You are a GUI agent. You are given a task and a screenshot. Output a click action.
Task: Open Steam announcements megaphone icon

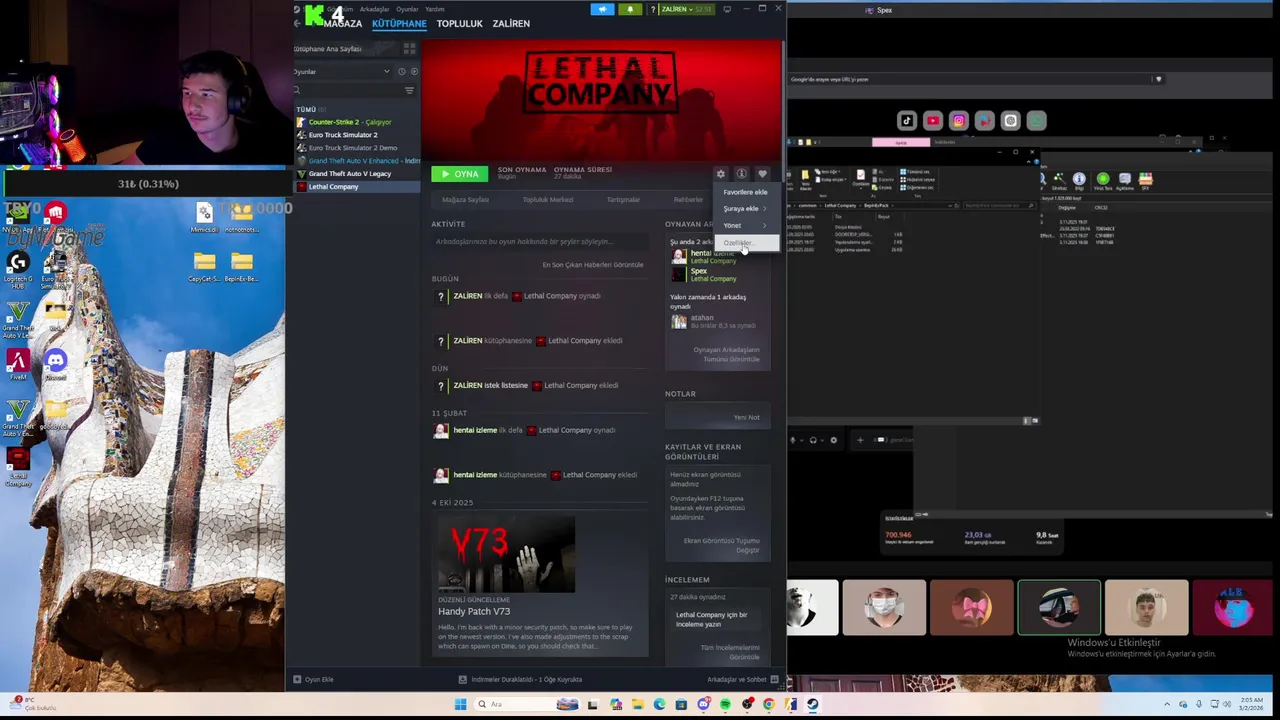tap(602, 9)
